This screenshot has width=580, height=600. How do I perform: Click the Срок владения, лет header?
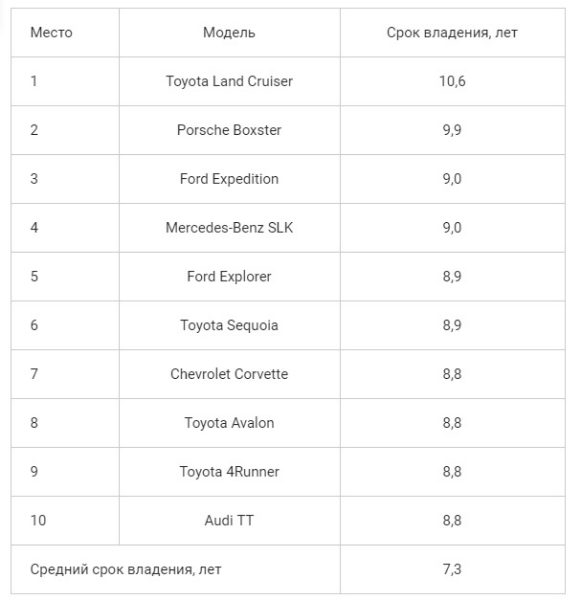click(x=452, y=33)
